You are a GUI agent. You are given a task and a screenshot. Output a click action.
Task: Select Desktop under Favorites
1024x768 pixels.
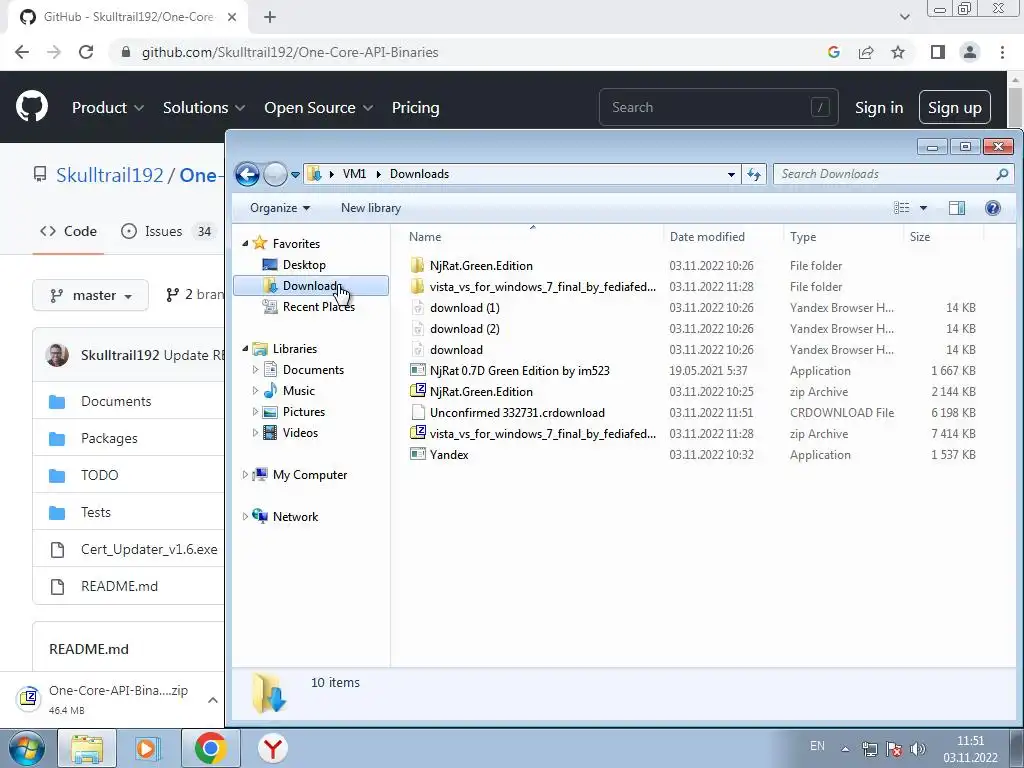(304, 264)
